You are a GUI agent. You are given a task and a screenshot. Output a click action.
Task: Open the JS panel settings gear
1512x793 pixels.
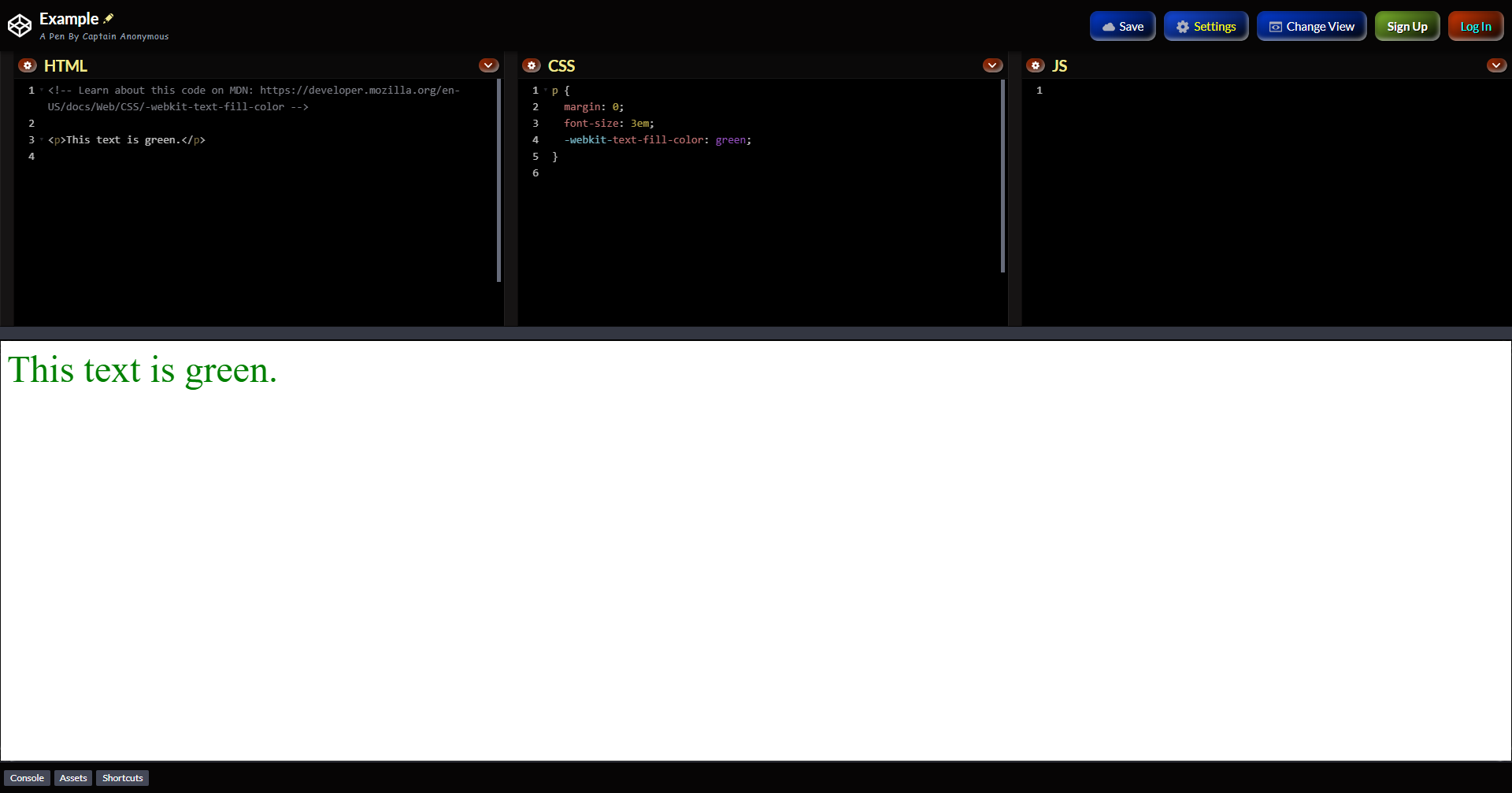[x=1035, y=65]
